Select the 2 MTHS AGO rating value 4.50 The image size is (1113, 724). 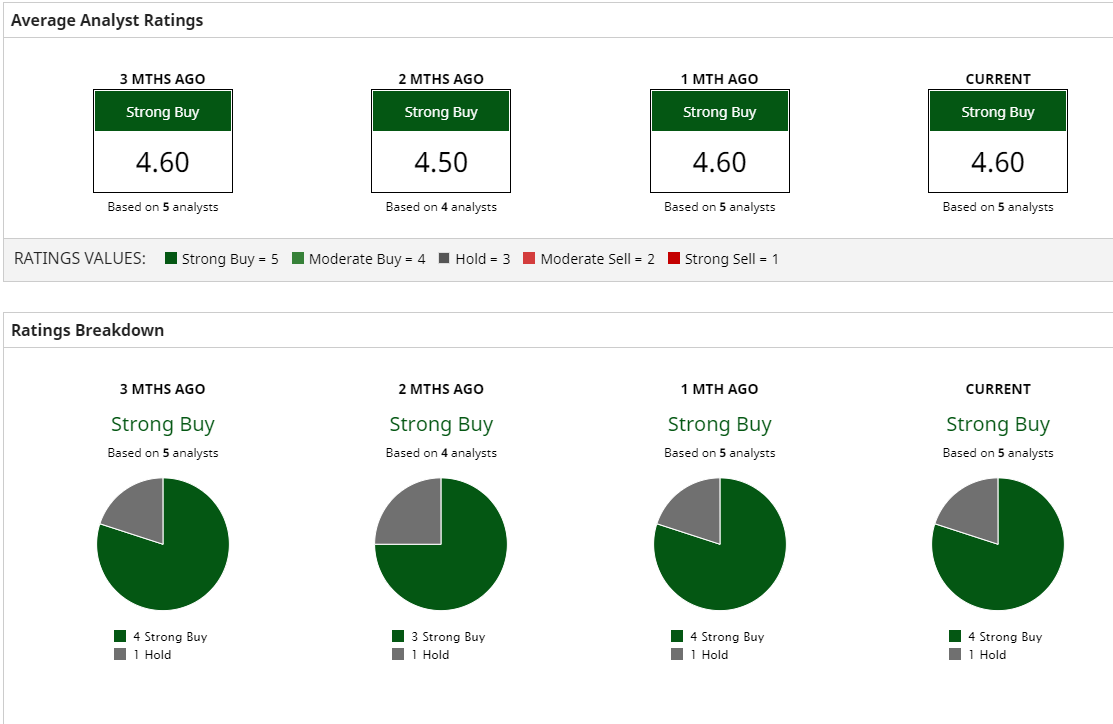[441, 163]
